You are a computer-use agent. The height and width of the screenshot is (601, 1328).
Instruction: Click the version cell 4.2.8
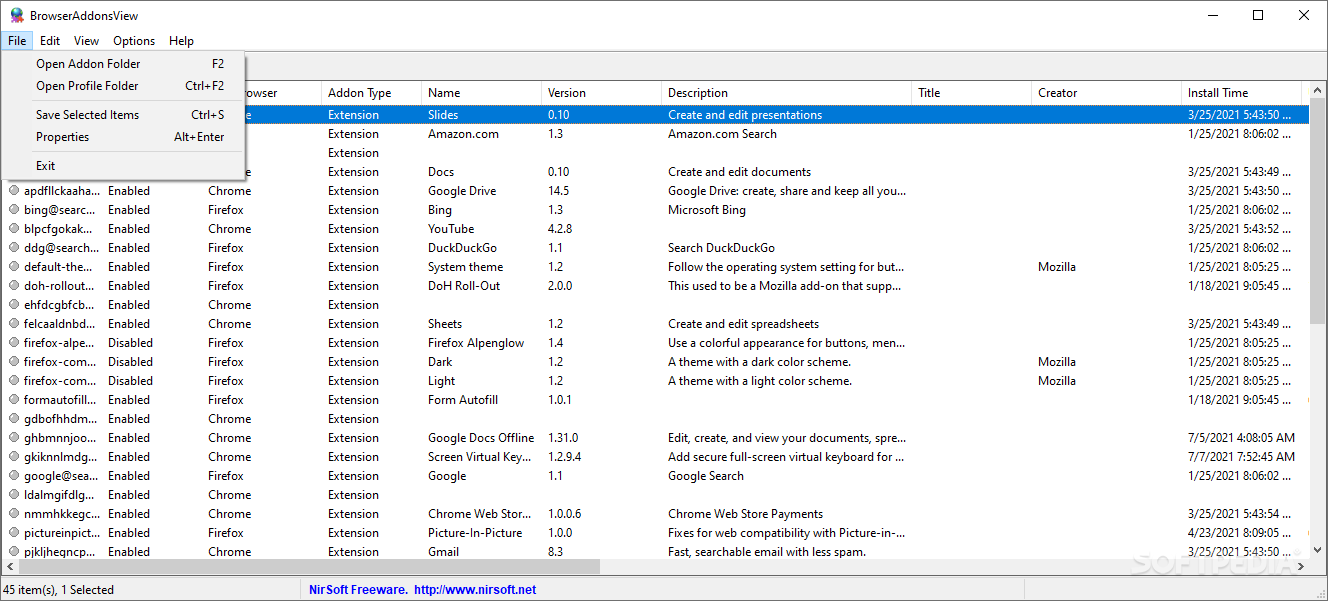pyautogui.click(x=560, y=229)
